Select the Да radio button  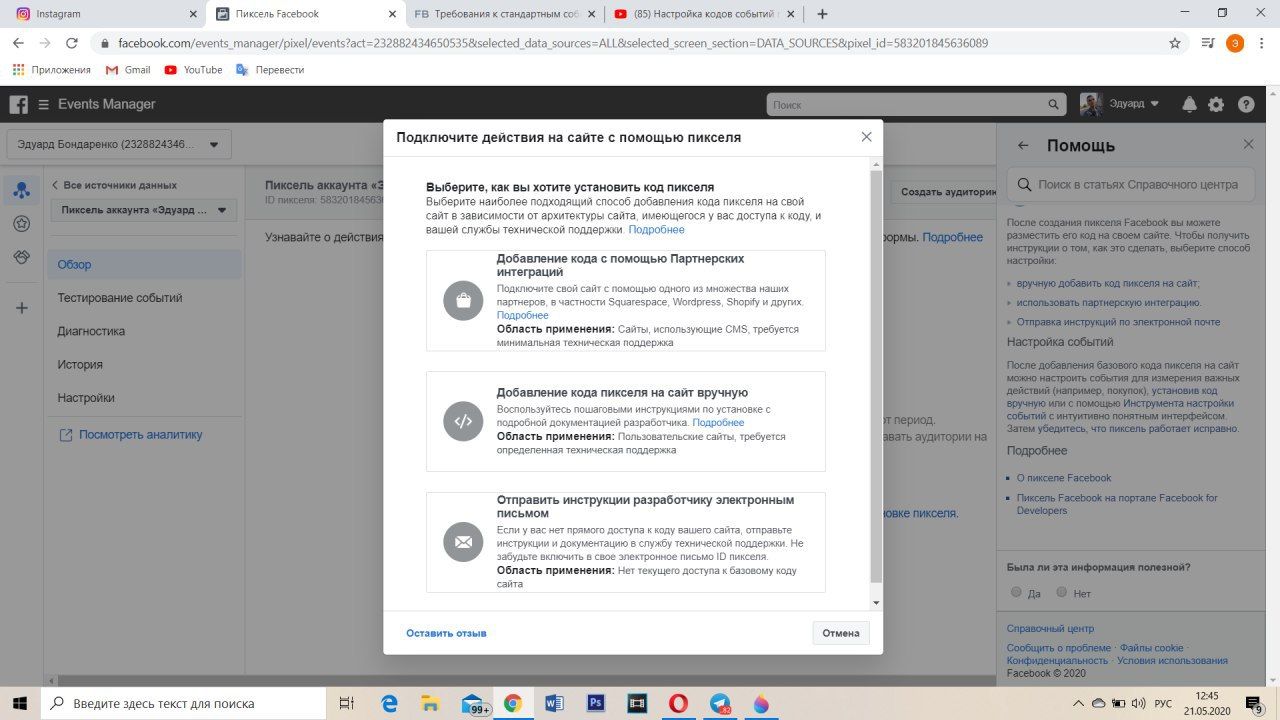pos(1016,592)
